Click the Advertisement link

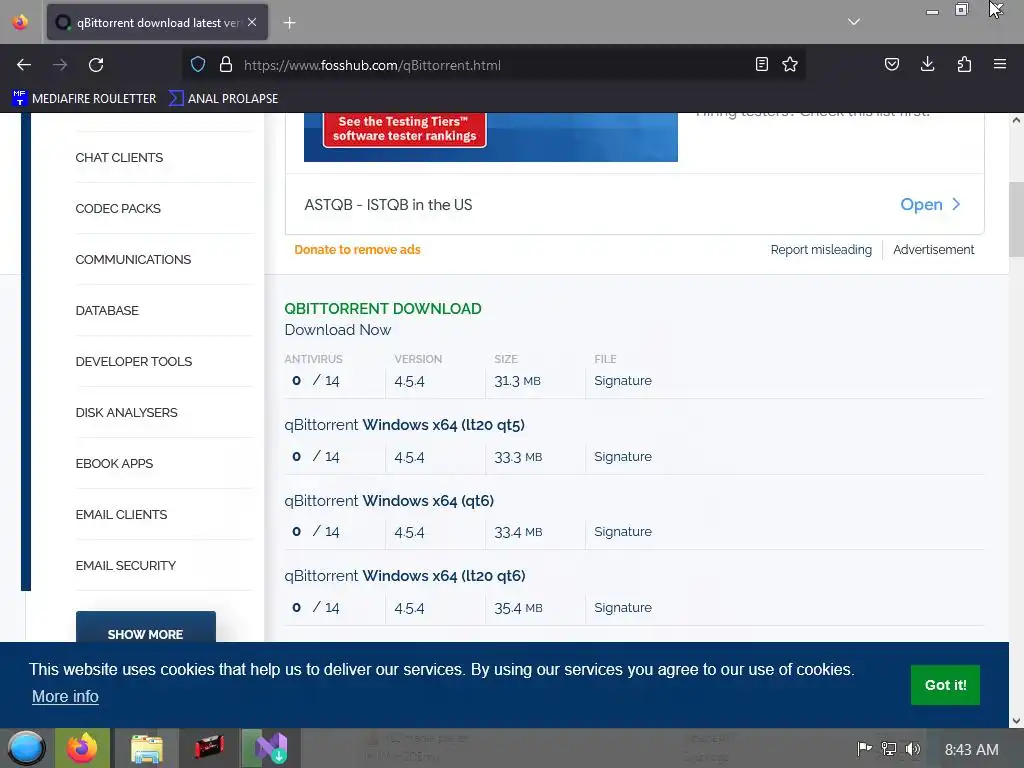click(x=933, y=249)
